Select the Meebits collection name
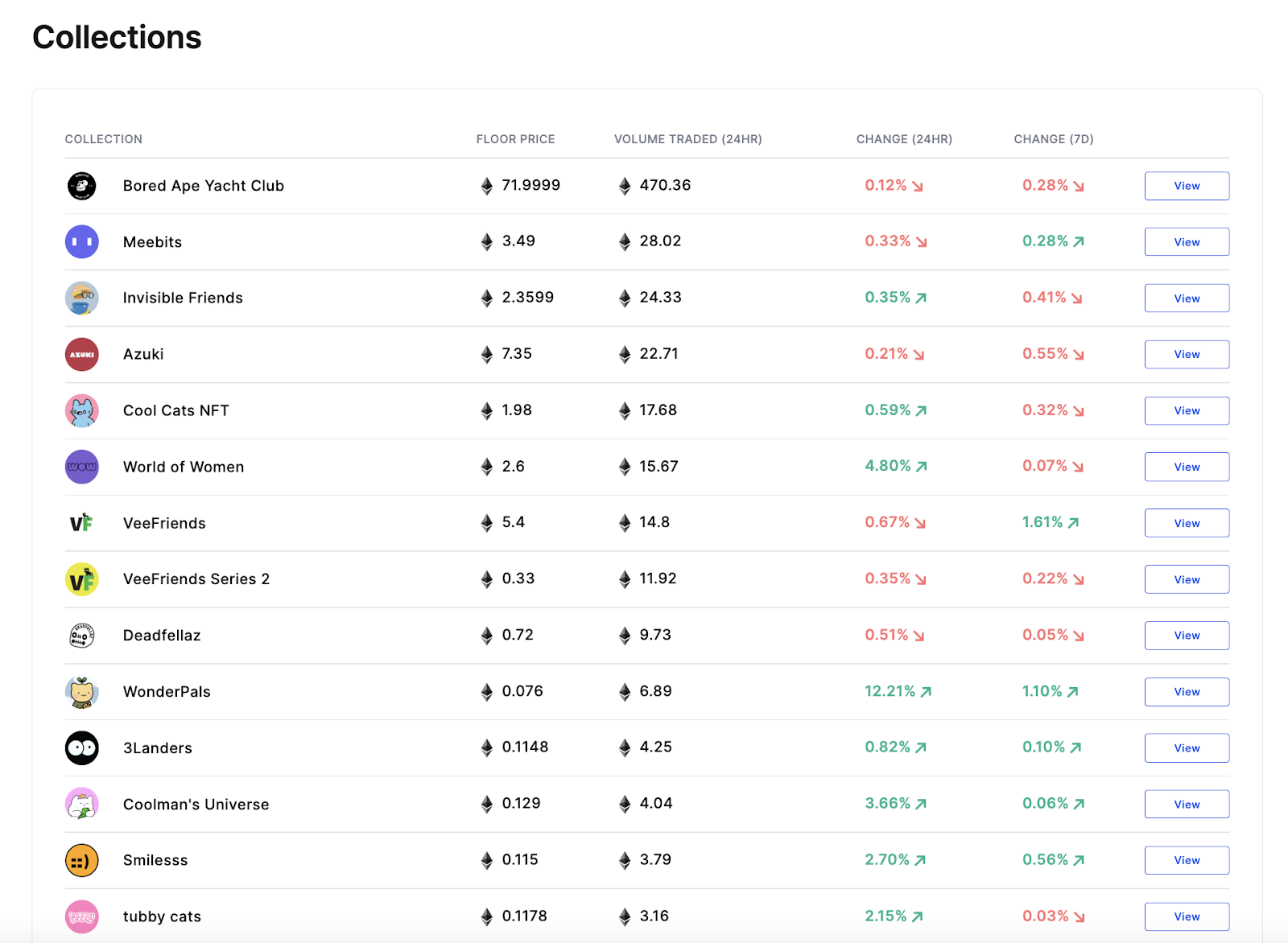 [152, 242]
